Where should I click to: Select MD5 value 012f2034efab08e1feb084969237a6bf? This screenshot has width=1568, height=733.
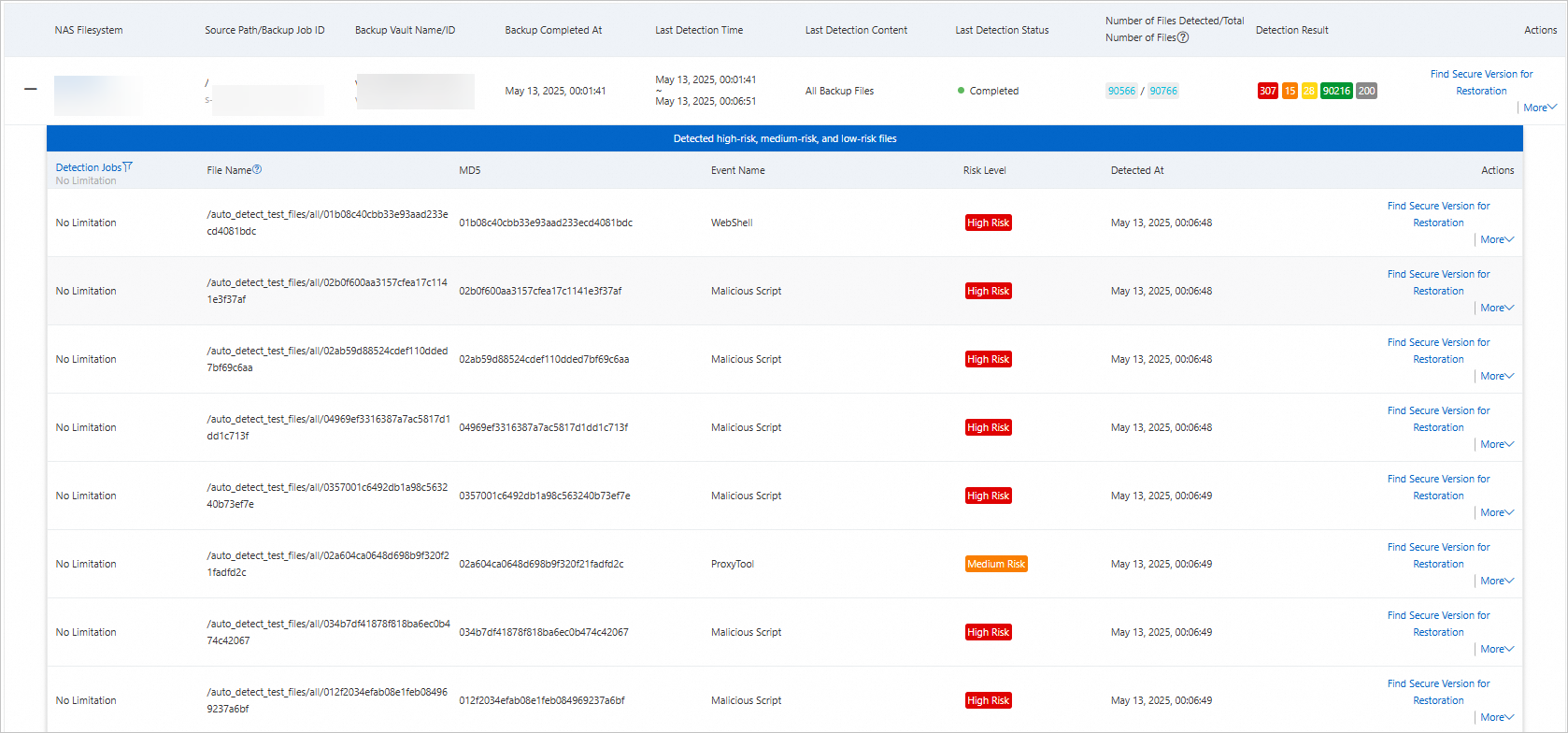tap(542, 700)
